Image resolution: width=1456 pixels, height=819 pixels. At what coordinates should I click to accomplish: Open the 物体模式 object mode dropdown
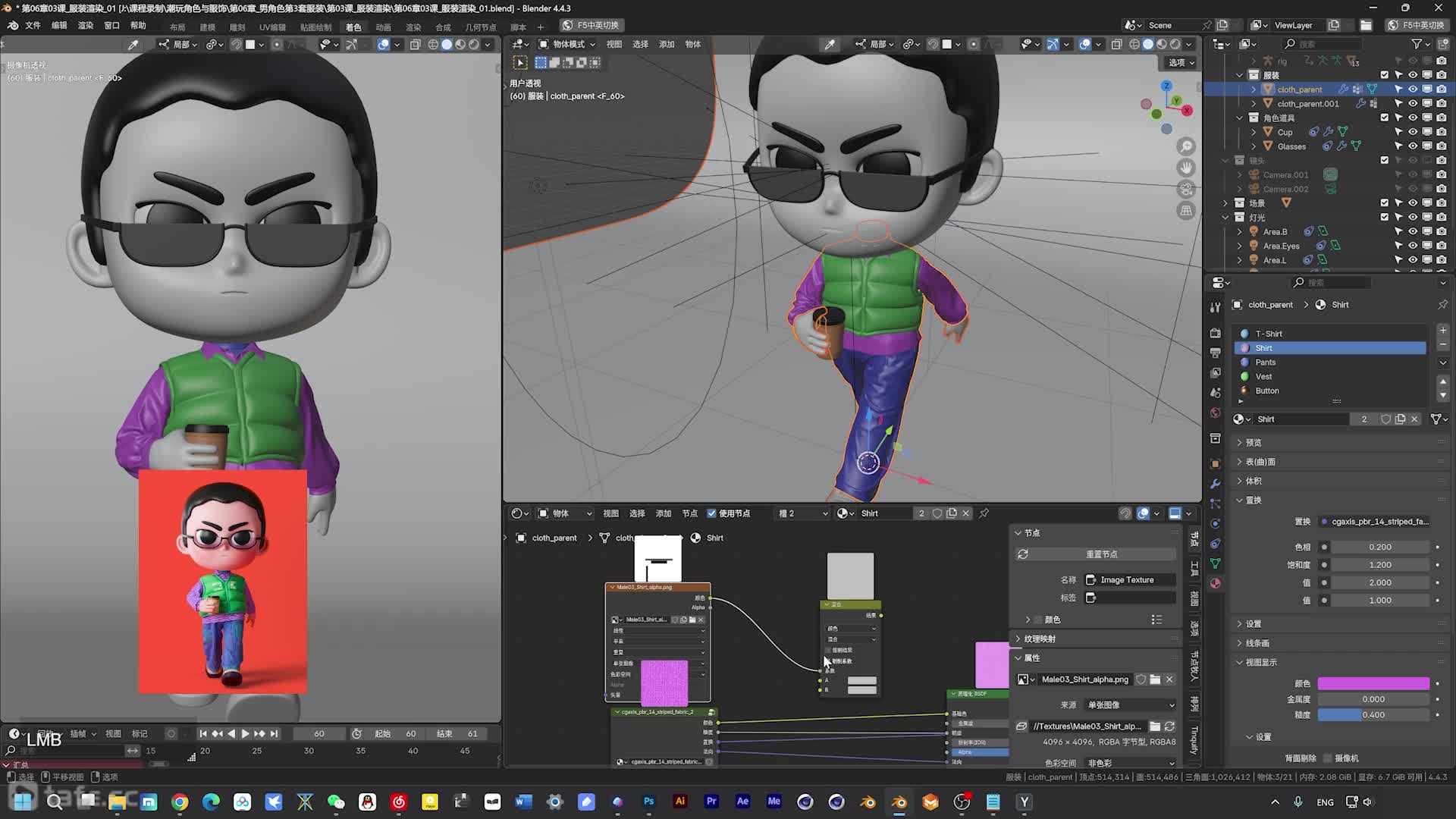[566, 44]
